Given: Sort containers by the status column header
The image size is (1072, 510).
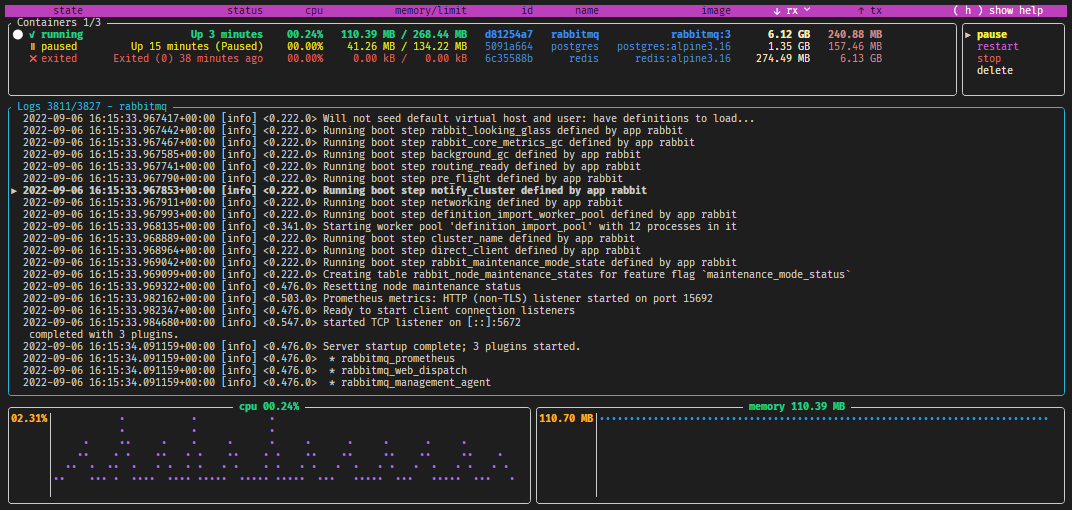Looking at the screenshot, I should point(245,10).
